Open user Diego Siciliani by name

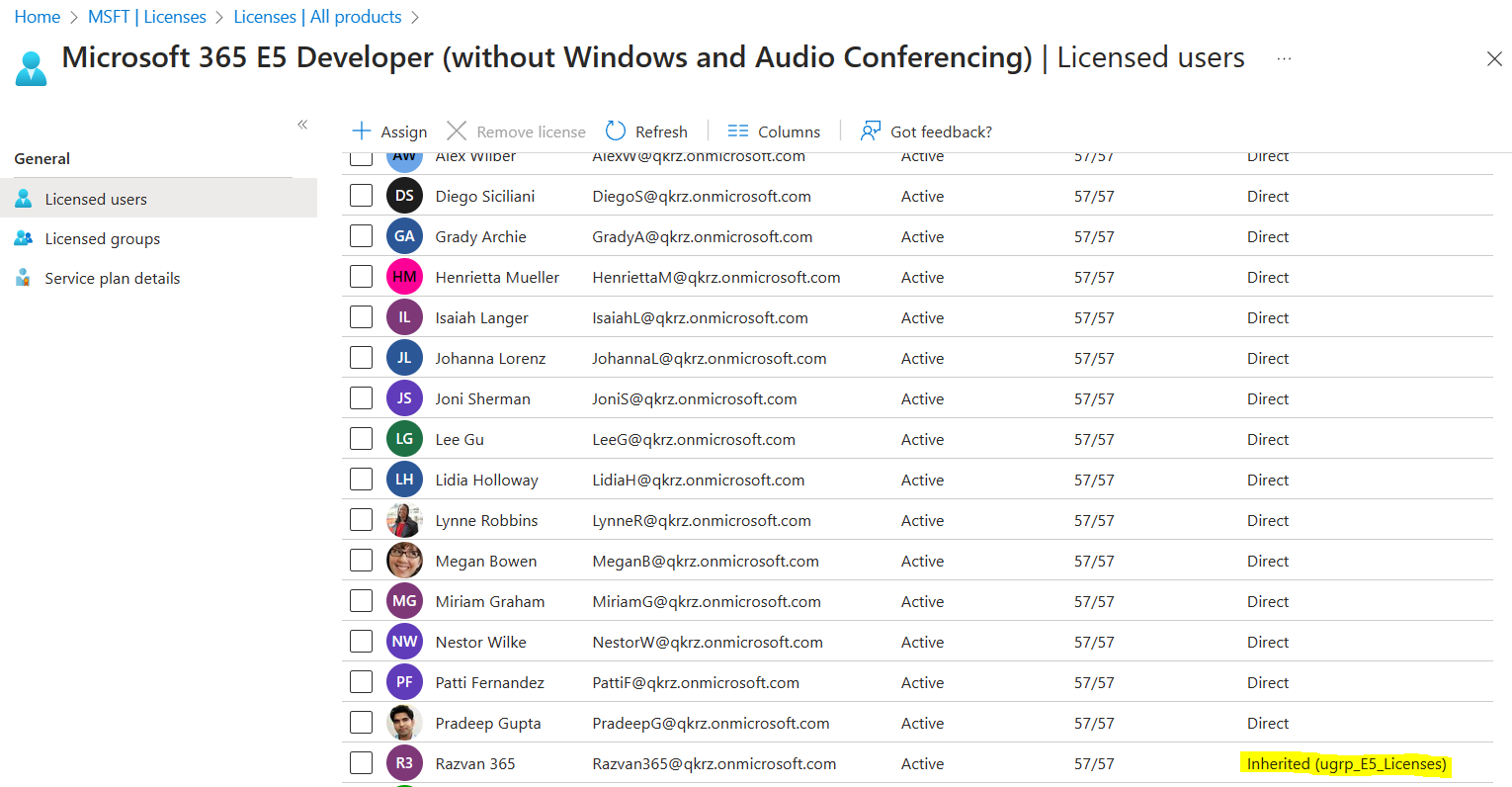pyautogui.click(x=485, y=196)
